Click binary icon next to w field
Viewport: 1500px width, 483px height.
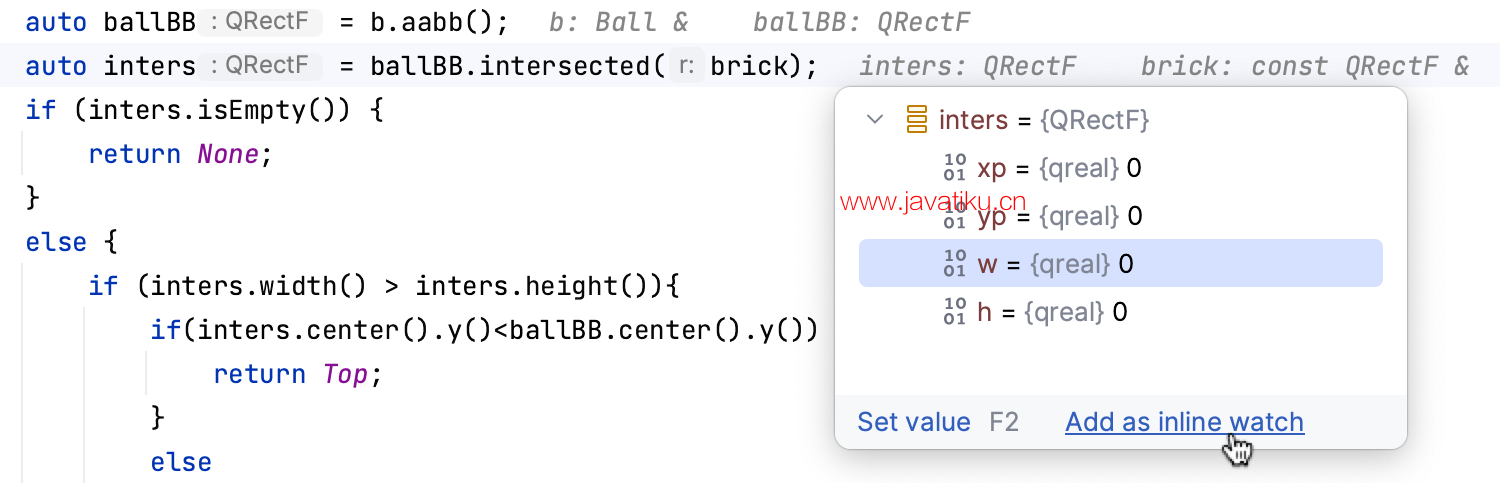(x=954, y=264)
